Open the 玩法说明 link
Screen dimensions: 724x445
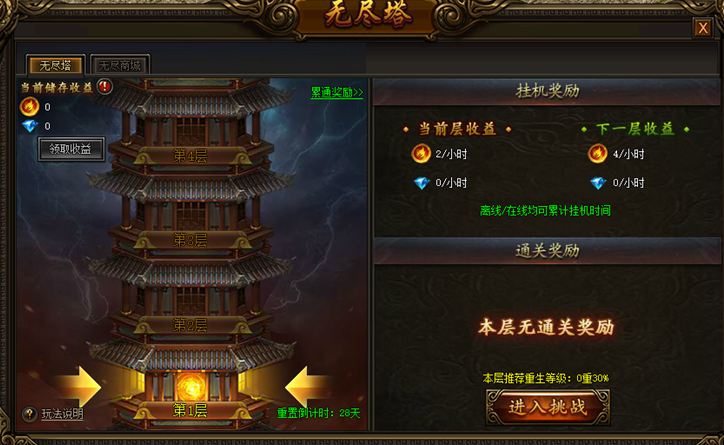point(62,414)
